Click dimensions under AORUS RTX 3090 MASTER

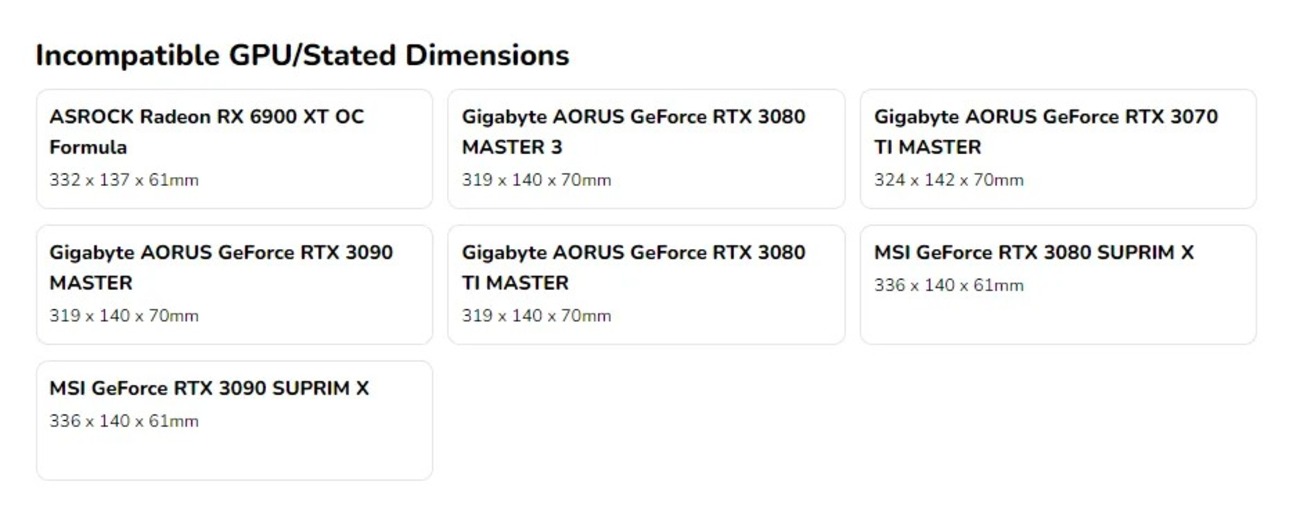pyautogui.click(x=124, y=316)
